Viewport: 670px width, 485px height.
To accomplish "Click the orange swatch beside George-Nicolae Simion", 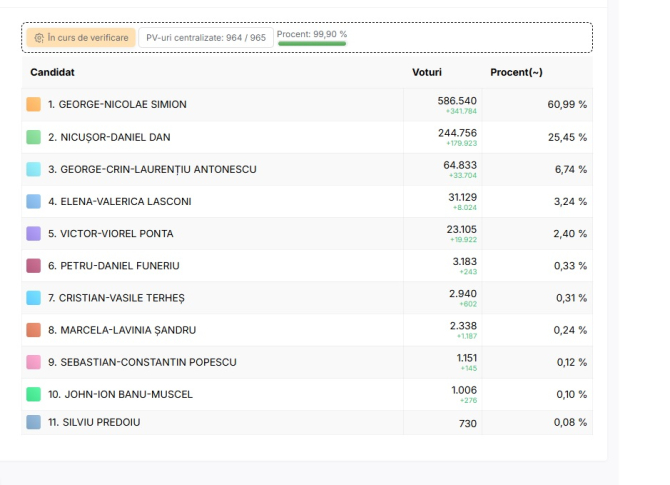I will pyautogui.click(x=33, y=105).
